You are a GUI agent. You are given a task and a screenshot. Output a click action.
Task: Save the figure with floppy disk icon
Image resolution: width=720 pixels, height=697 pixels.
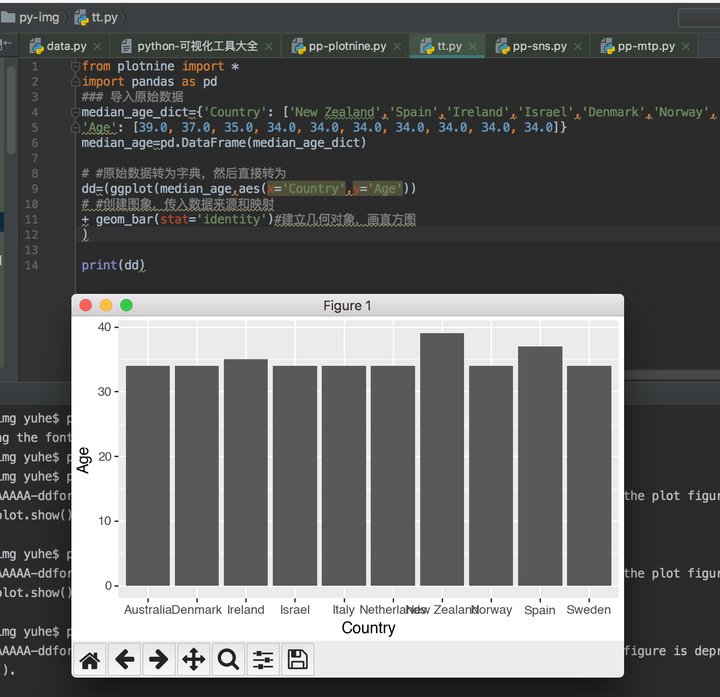pyautogui.click(x=297, y=659)
